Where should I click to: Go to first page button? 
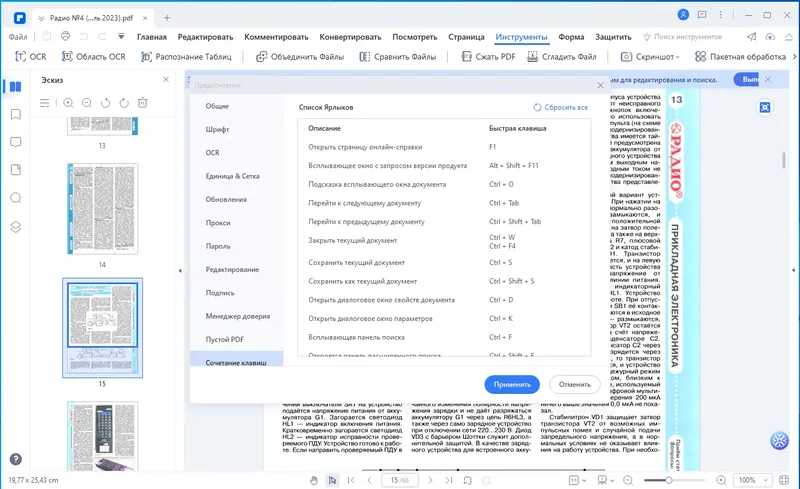coord(351,480)
